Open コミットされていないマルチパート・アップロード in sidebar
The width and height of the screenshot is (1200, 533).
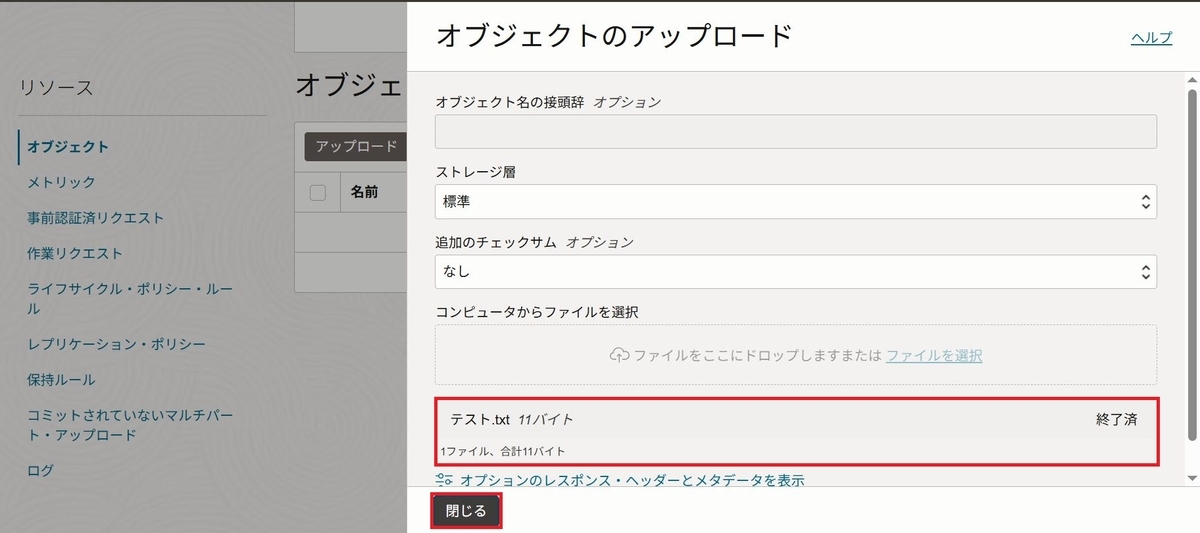[130, 425]
